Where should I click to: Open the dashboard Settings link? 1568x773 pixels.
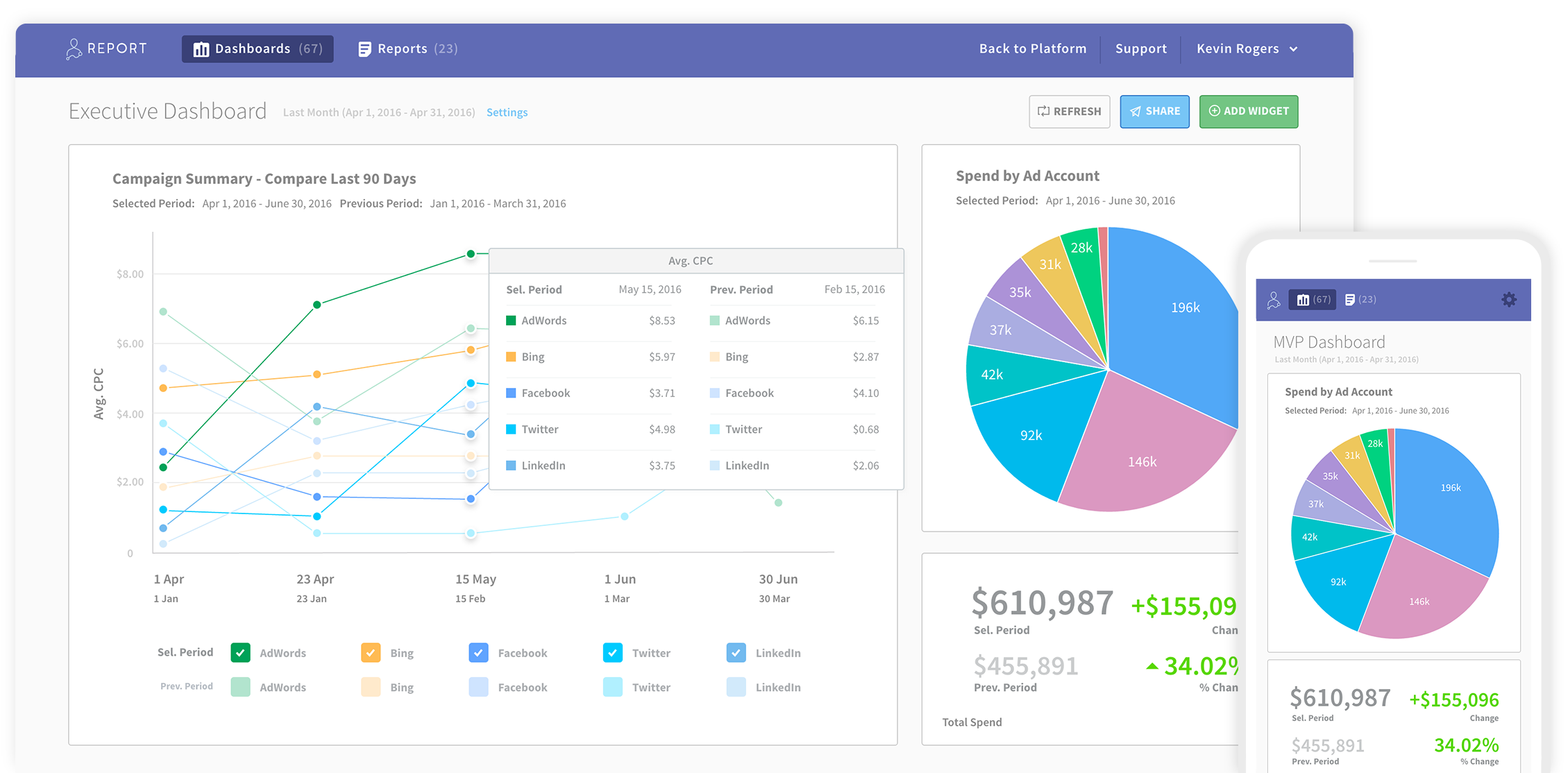point(507,112)
